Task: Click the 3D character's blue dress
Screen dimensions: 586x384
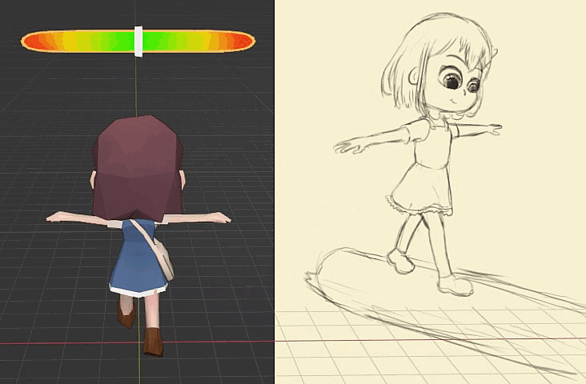Action: click(x=136, y=258)
